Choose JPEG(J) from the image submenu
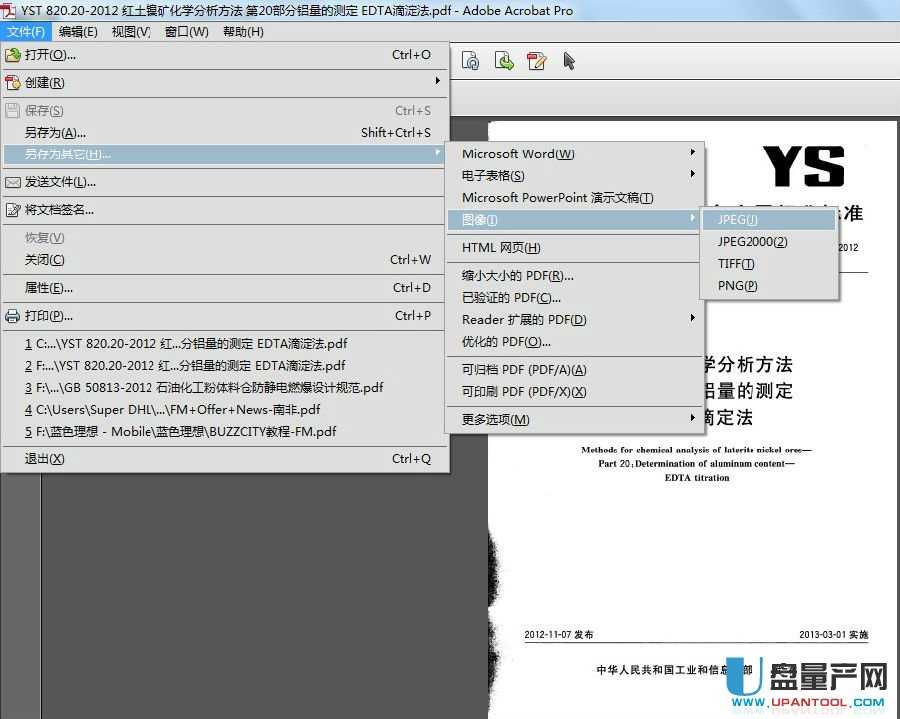Viewport: 900px width, 719px height. (x=738, y=220)
